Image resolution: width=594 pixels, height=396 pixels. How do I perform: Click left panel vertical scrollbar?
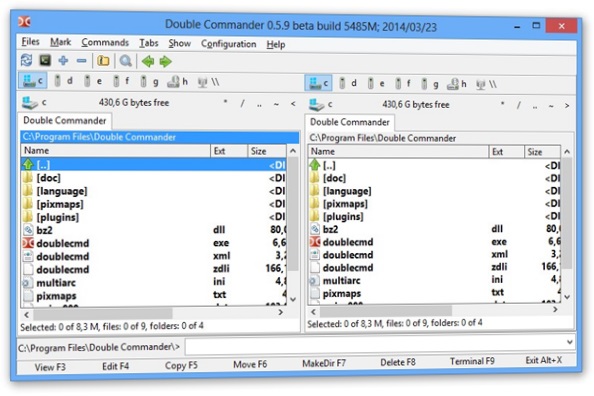(x=293, y=225)
